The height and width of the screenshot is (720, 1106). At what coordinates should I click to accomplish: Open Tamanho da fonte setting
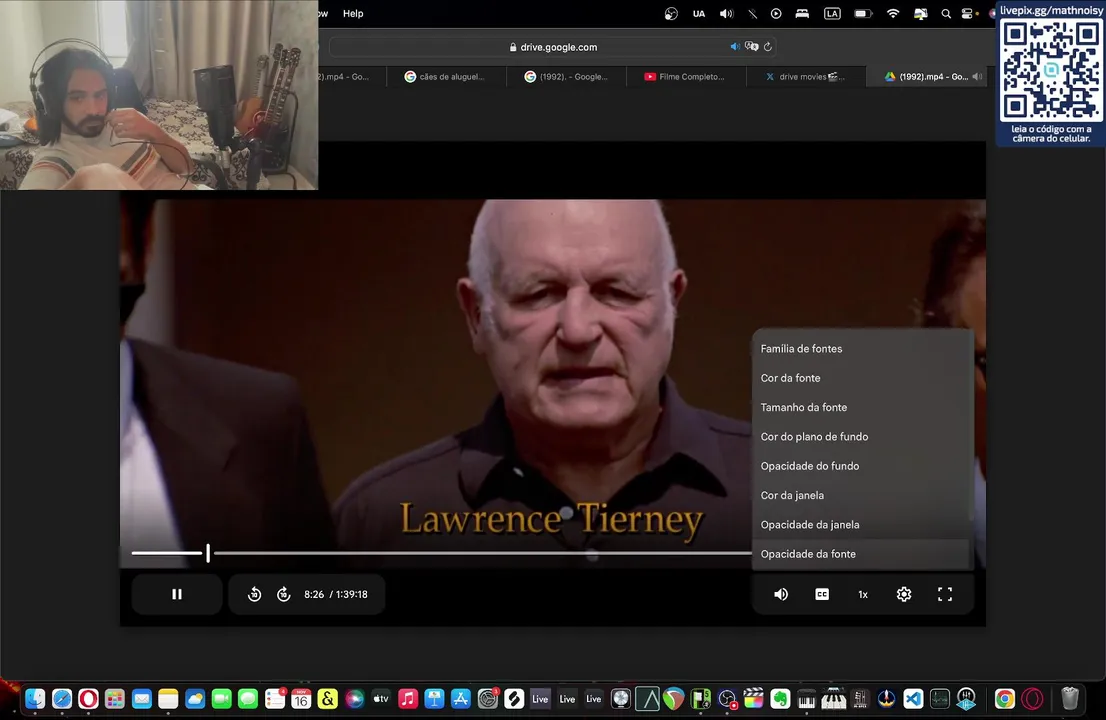[x=861, y=408]
